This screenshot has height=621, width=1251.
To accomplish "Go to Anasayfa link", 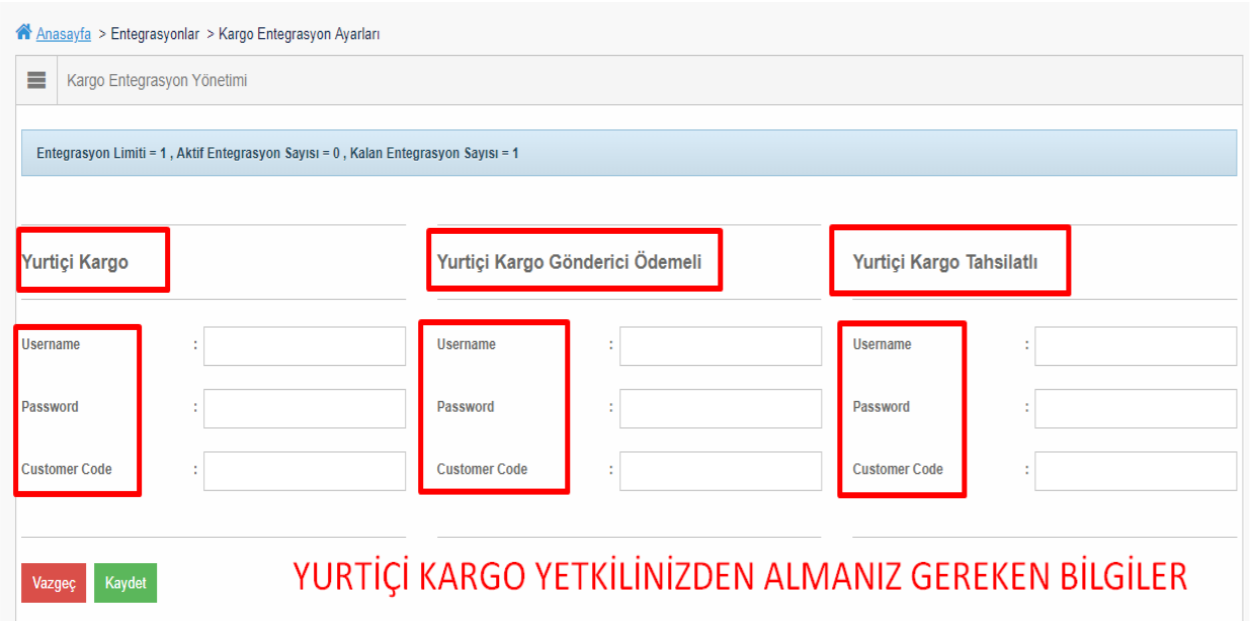I will click(63, 34).
